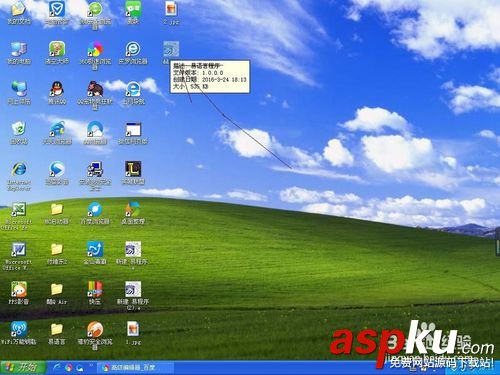Launch Internet Explorer from the desktop
The height and width of the screenshot is (375, 500).
(19, 176)
